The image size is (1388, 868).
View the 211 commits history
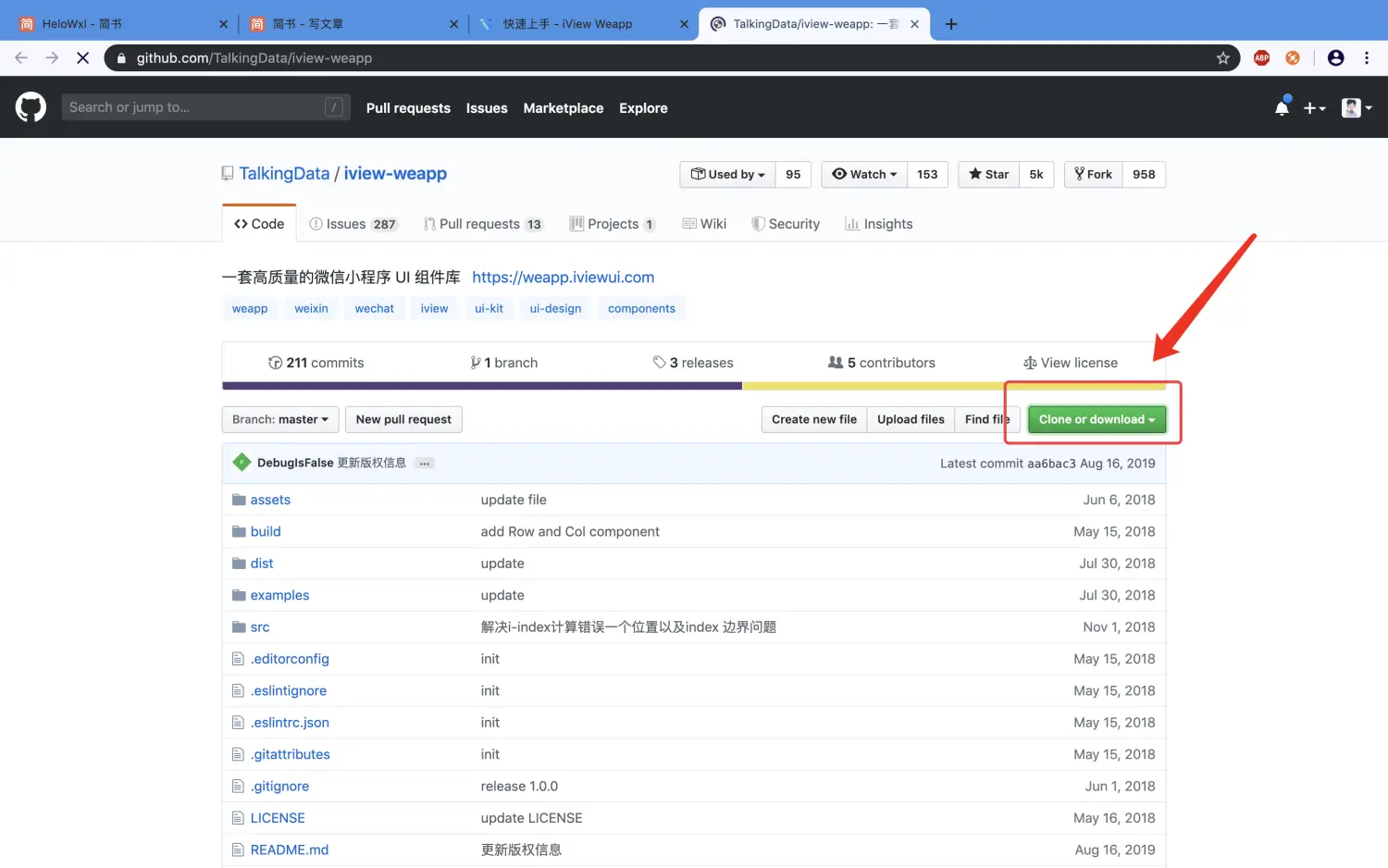[316, 363]
